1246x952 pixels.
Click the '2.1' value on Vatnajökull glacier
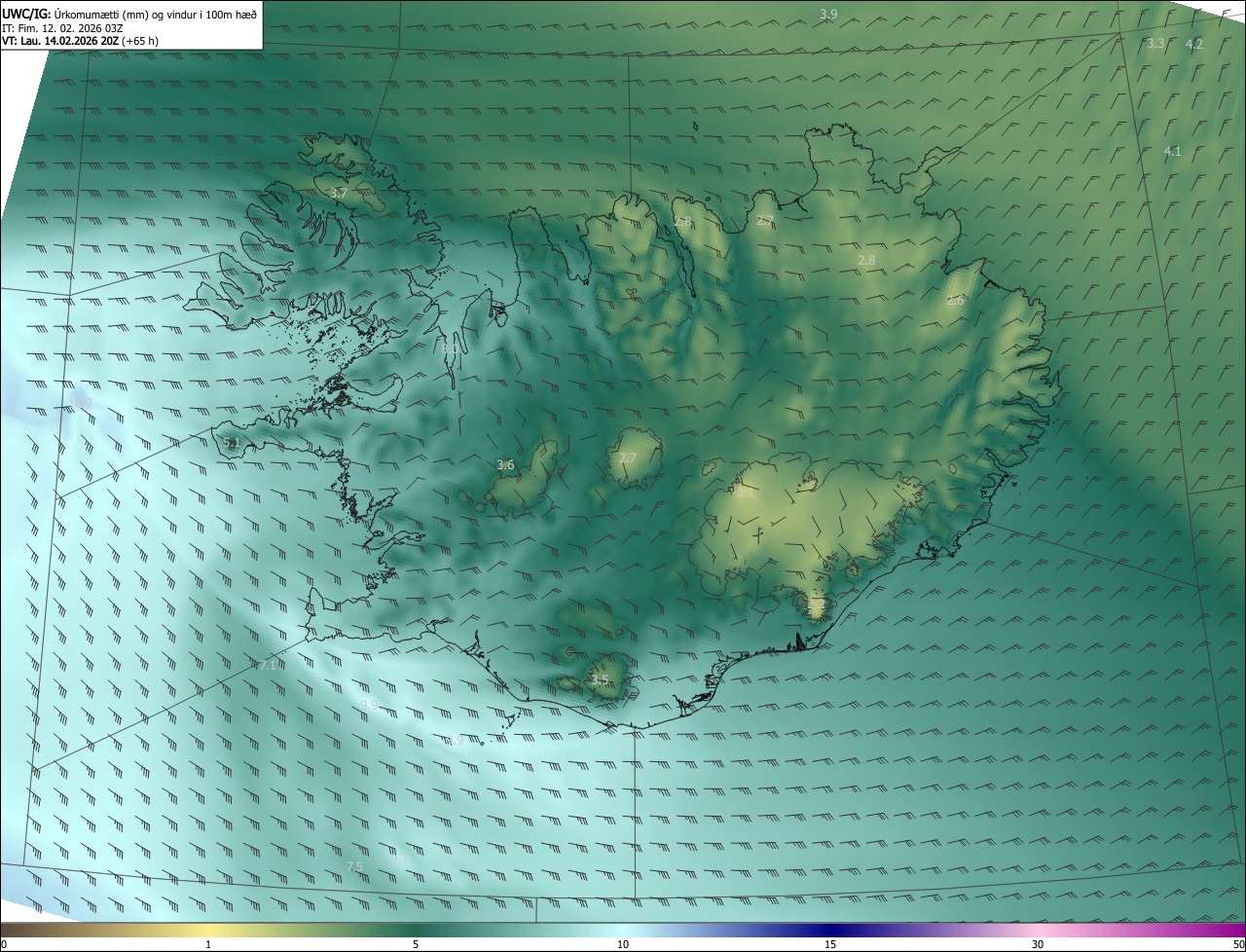pyautogui.click(x=747, y=492)
